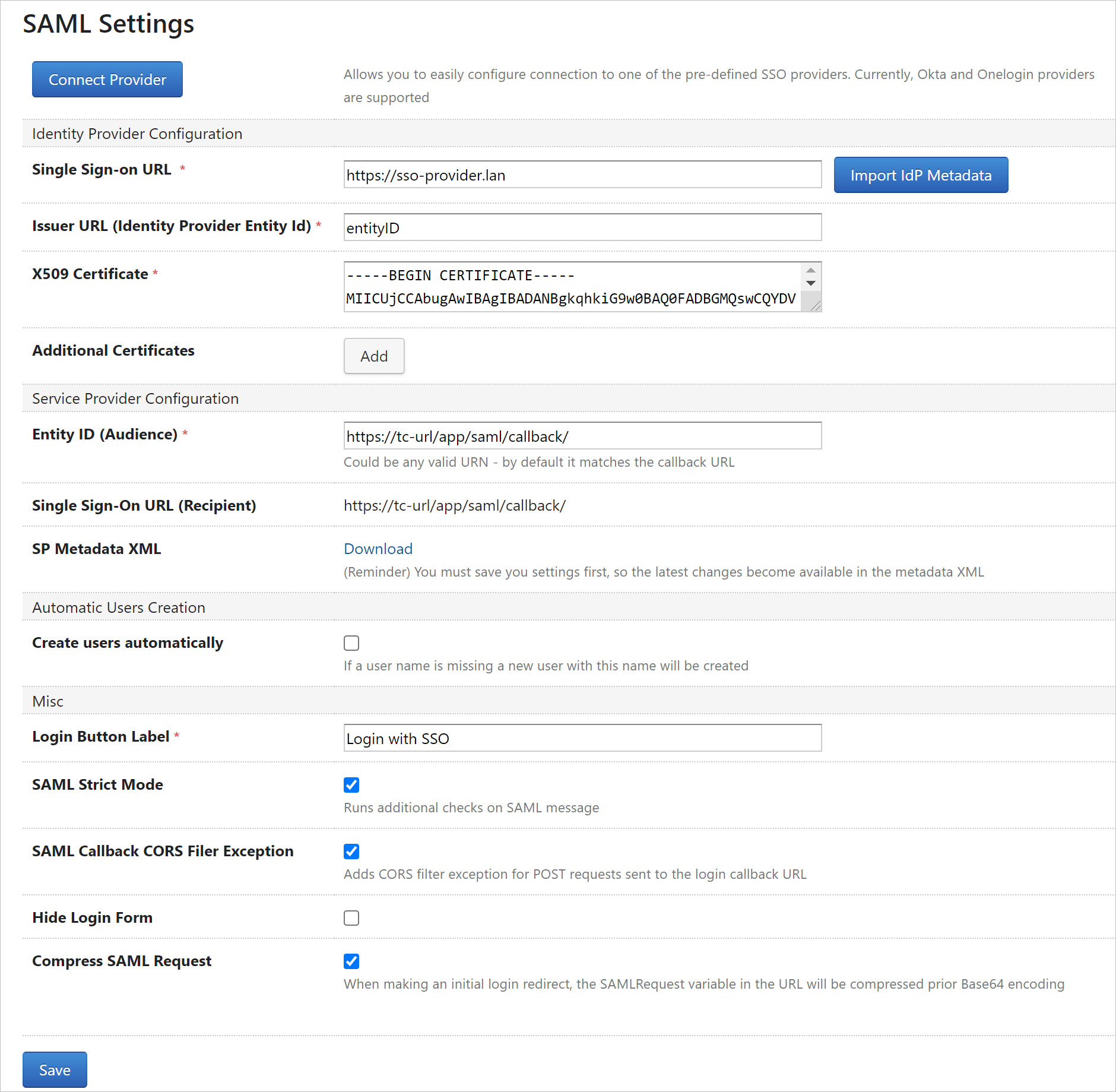The image size is (1116, 1092).
Task: Click the Single Sign-on URL field
Action: coord(582,175)
